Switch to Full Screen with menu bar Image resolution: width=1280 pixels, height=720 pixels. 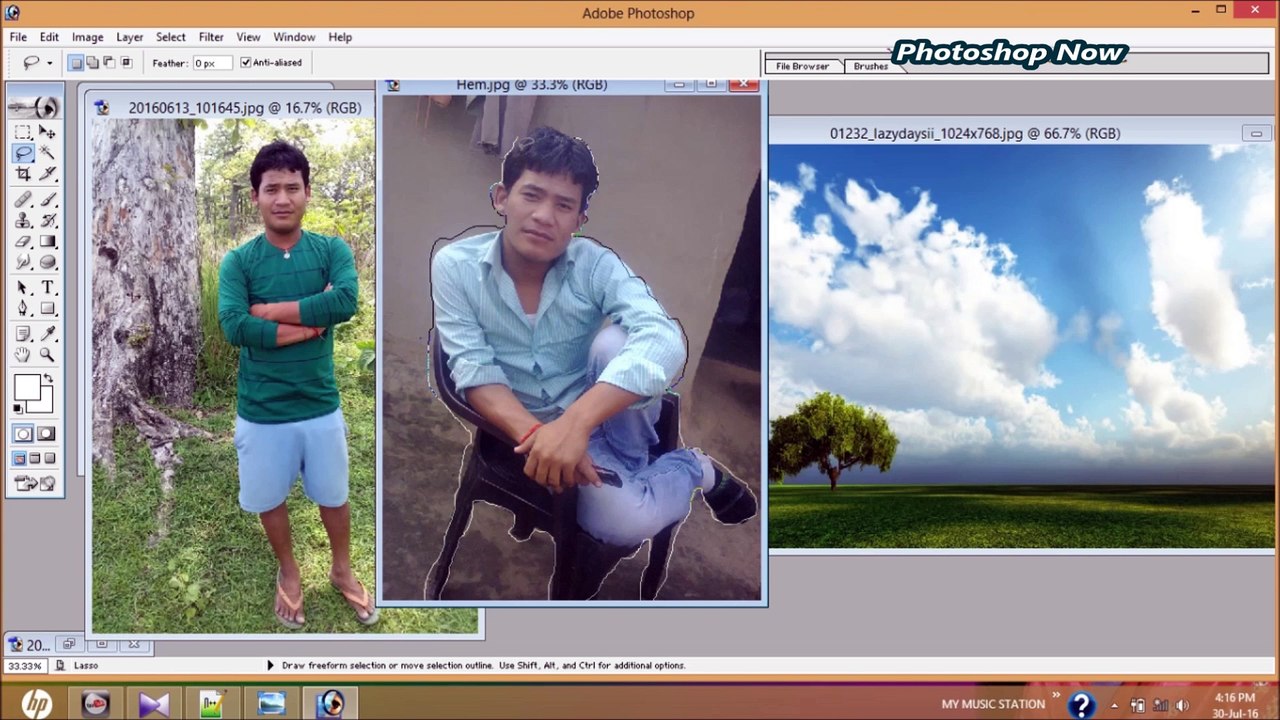click(x=35, y=459)
